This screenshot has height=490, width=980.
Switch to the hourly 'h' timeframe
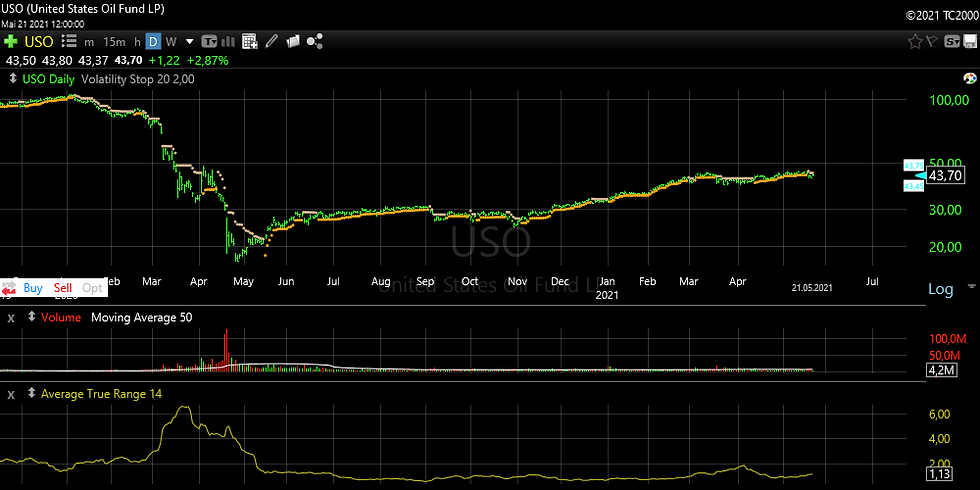pos(137,42)
